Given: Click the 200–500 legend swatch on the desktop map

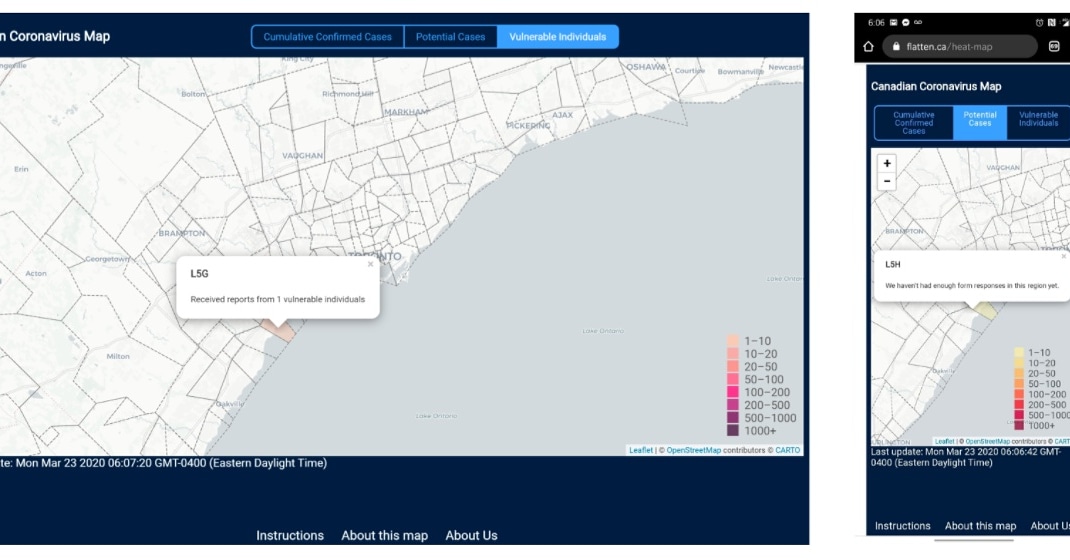Looking at the screenshot, I should click(x=733, y=405).
